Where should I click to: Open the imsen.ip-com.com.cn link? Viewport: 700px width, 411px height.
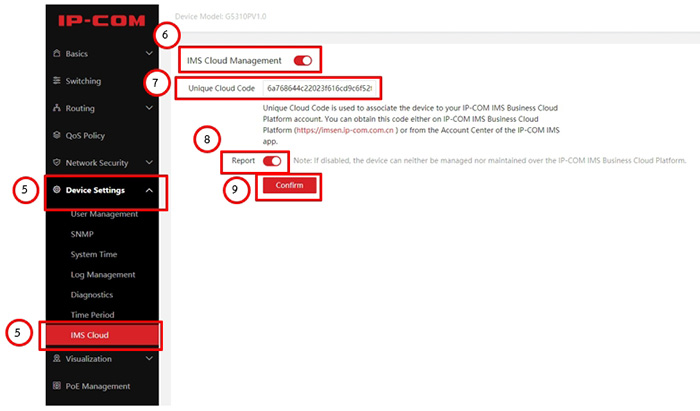pos(345,130)
